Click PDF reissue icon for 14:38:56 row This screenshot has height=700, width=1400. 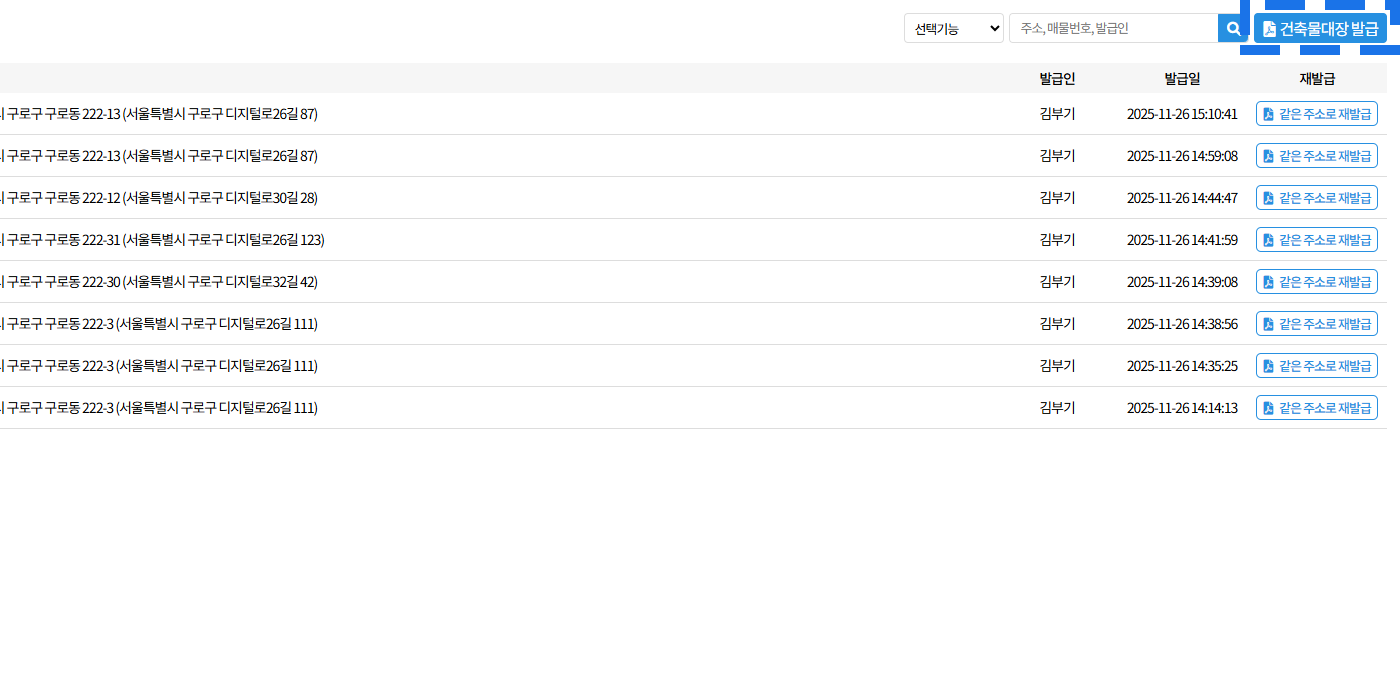pos(1268,324)
